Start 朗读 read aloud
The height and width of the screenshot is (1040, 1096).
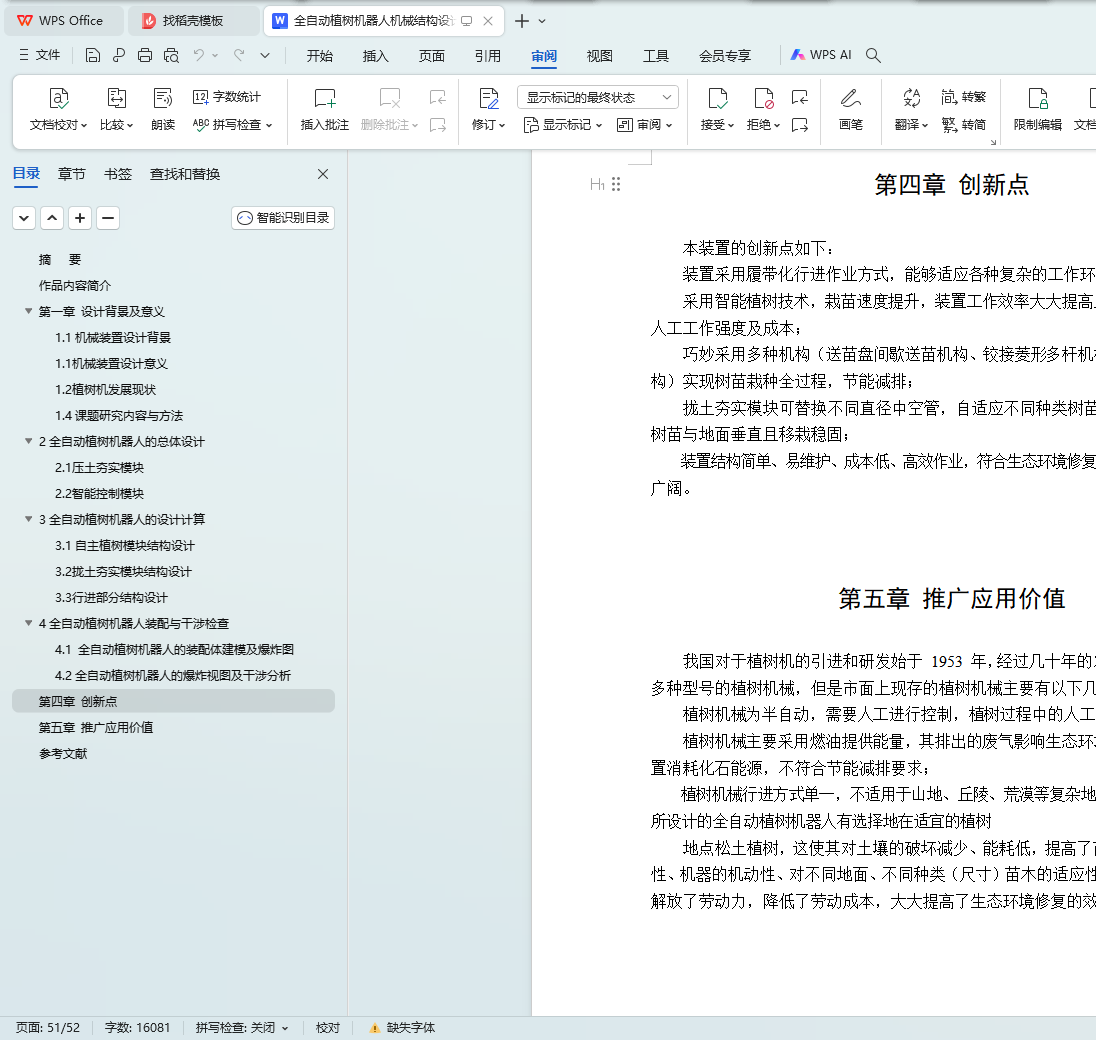pyautogui.click(x=163, y=109)
